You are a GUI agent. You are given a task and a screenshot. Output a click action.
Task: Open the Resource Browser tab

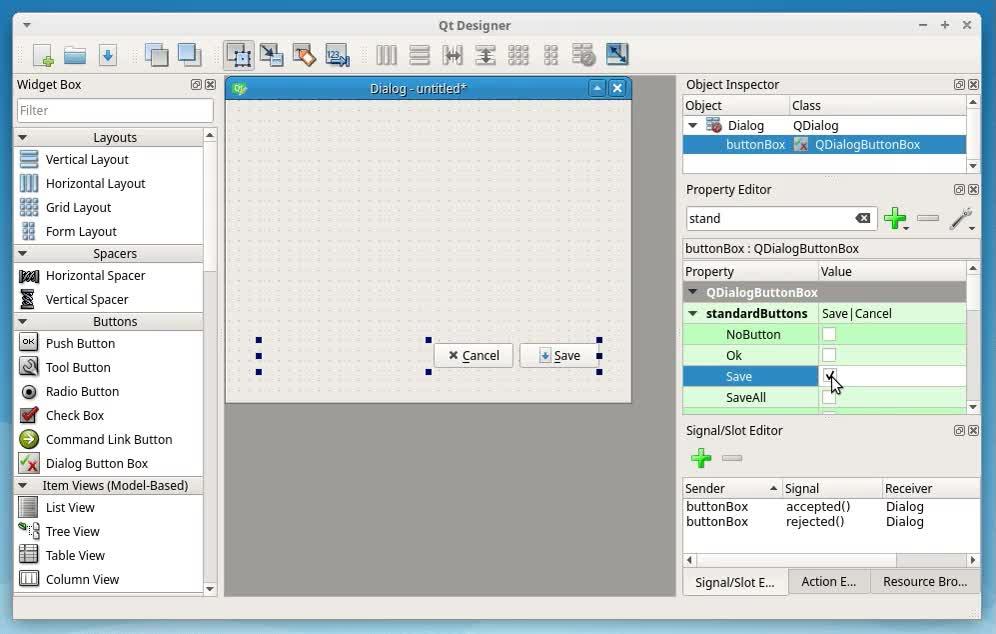coord(925,582)
